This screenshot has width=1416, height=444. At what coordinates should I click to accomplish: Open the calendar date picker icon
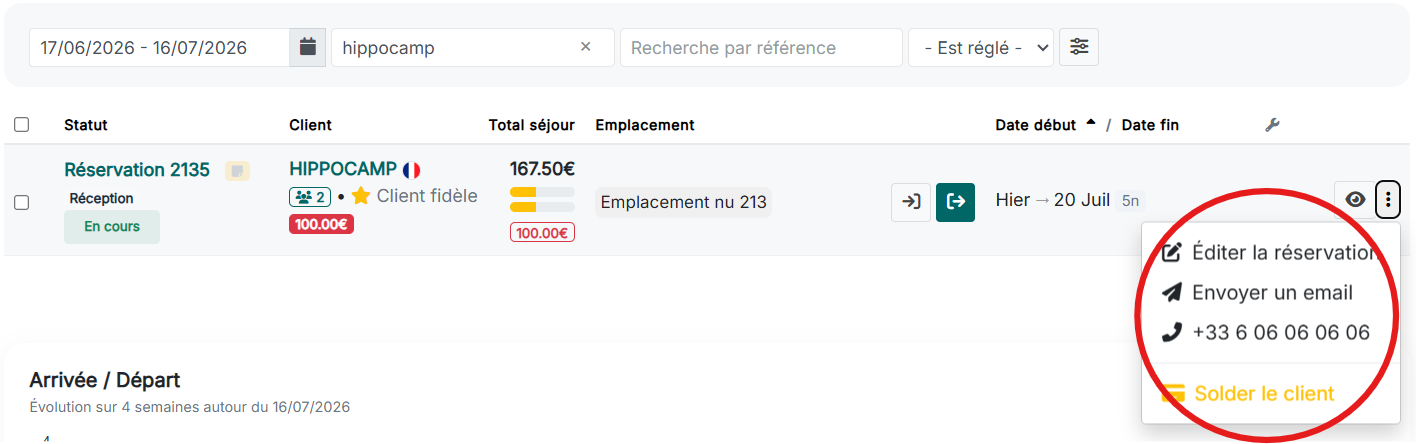click(308, 47)
